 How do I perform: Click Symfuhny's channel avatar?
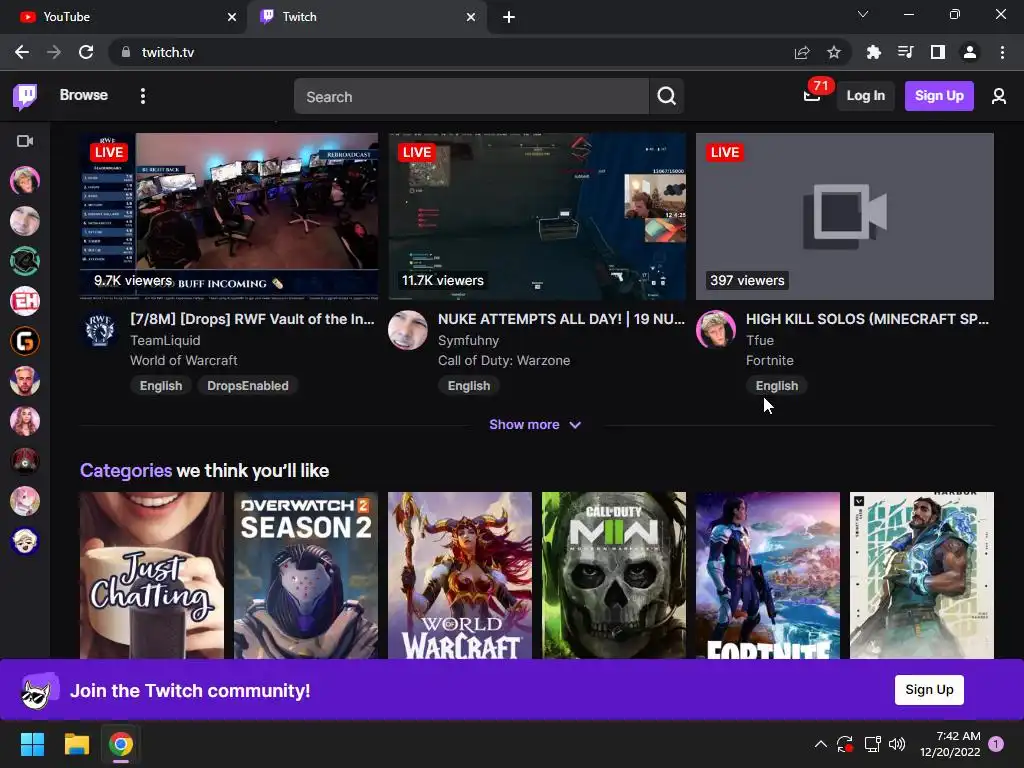408,329
